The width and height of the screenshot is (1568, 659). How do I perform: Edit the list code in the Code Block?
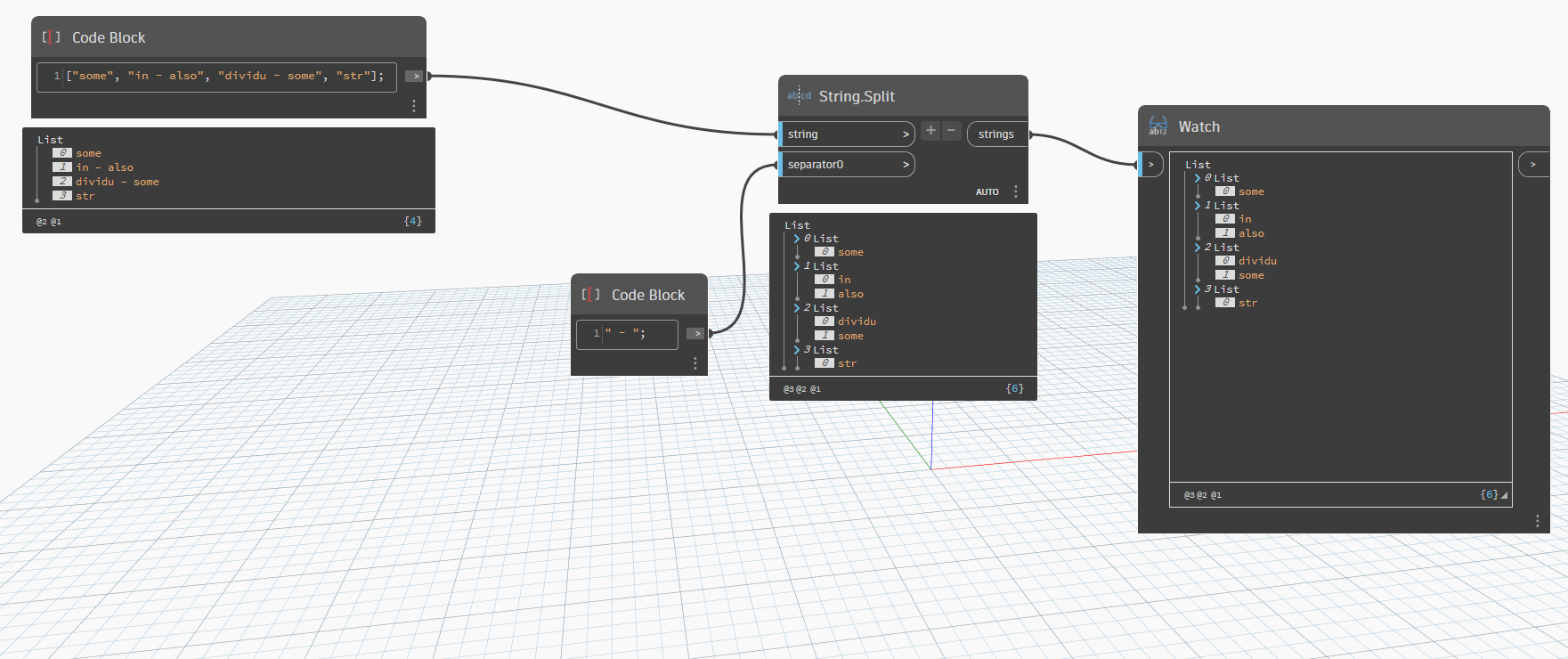click(x=216, y=77)
